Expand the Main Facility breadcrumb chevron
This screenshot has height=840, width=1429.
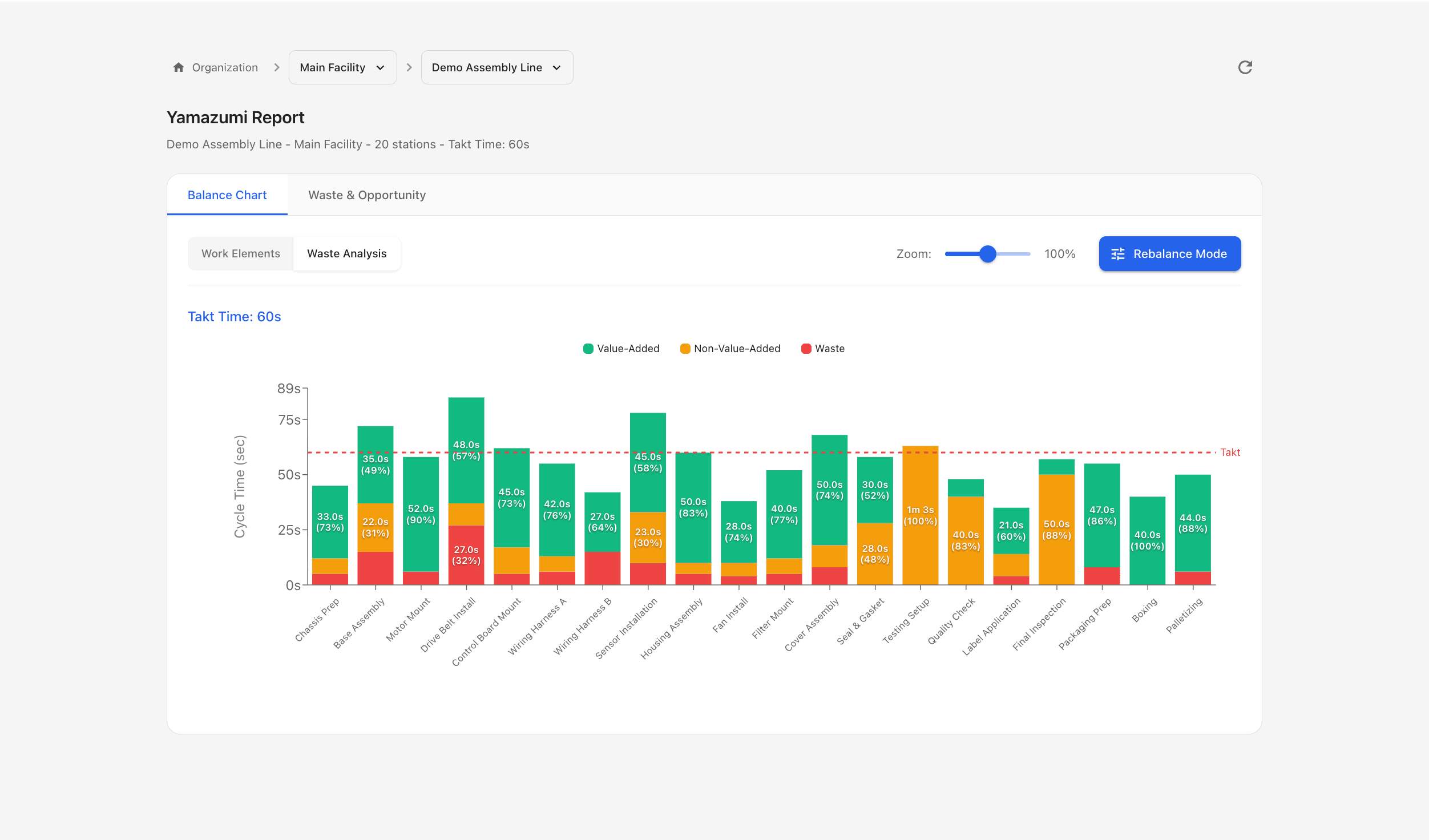pos(381,67)
